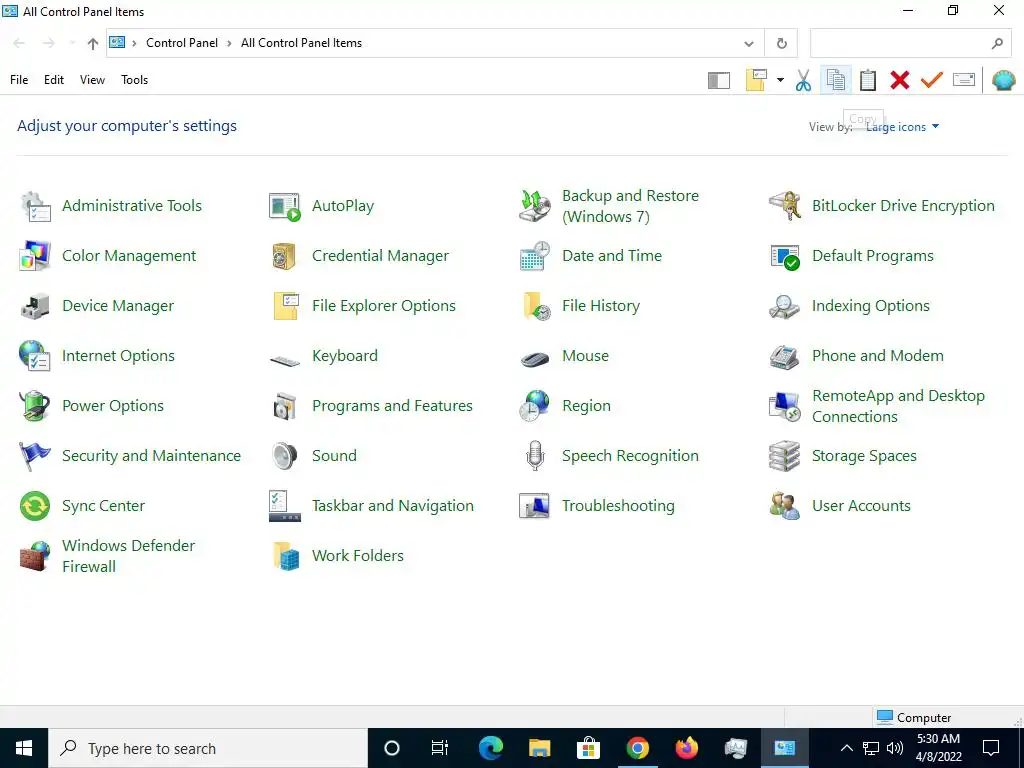
Task: Open the Speech Recognition microphone icon
Action: click(x=535, y=456)
